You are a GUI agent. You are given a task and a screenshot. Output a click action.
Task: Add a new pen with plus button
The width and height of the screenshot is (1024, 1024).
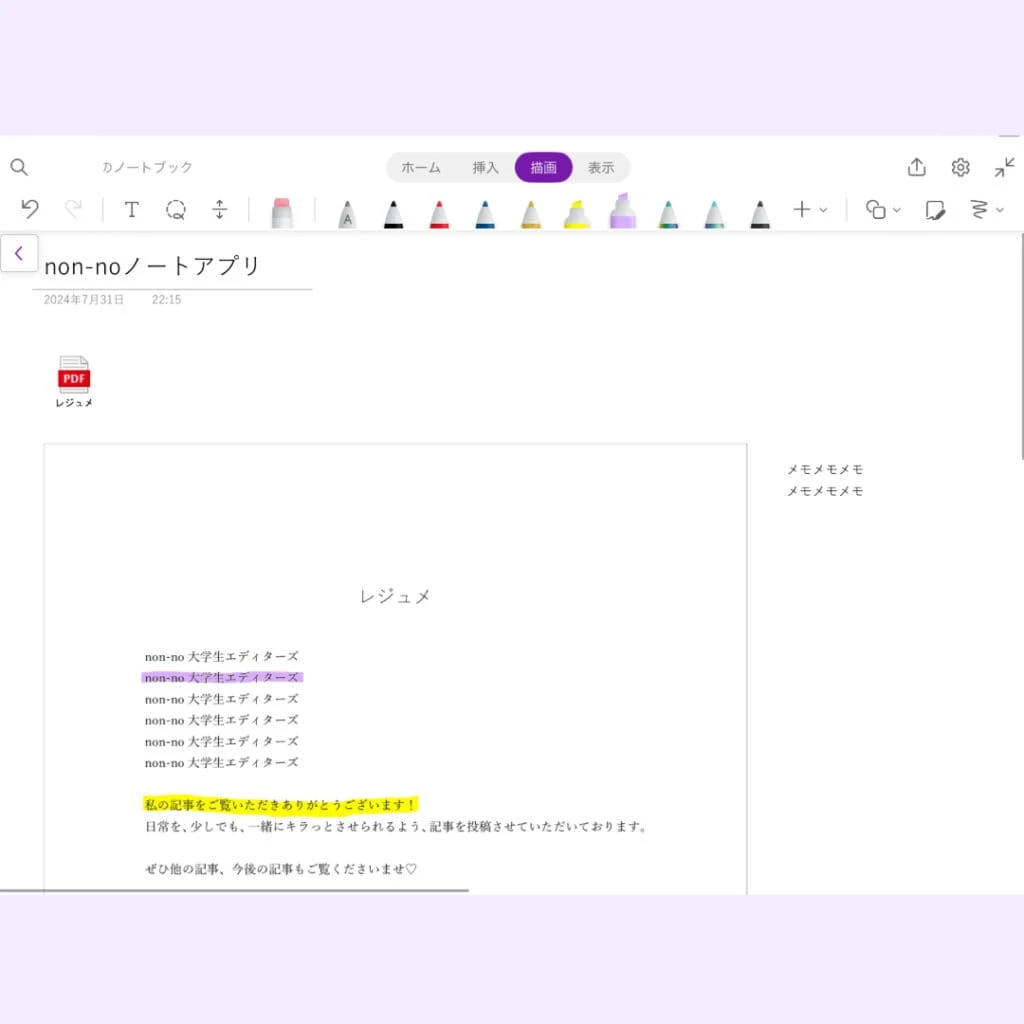tap(801, 209)
